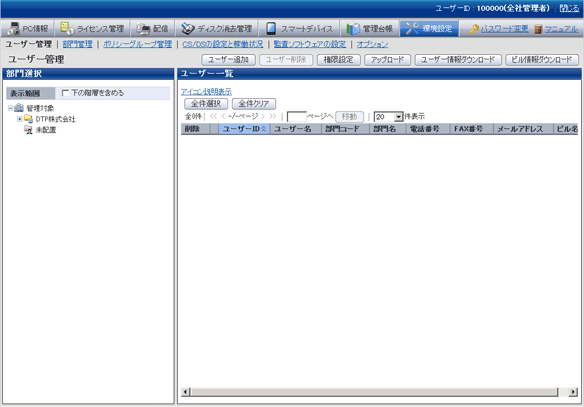Click the horizontal scrollbar left arrow
The height and width of the screenshot is (407, 584).
tap(185, 392)
